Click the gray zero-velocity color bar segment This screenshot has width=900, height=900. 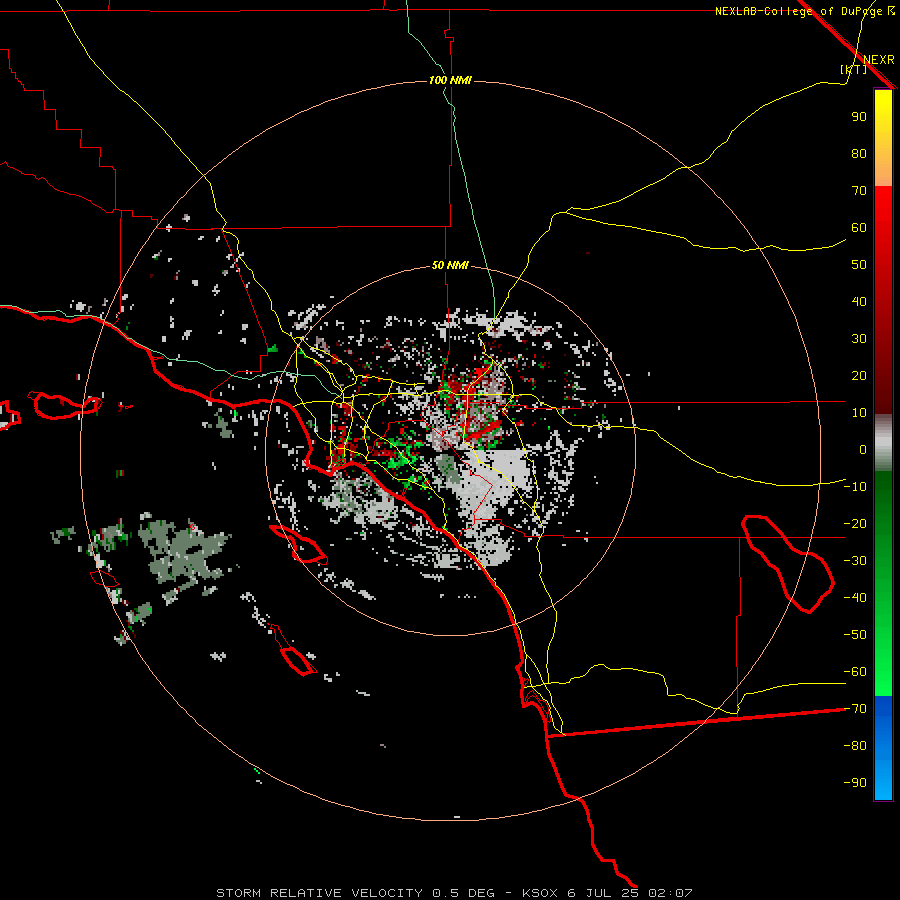point(883,443)
